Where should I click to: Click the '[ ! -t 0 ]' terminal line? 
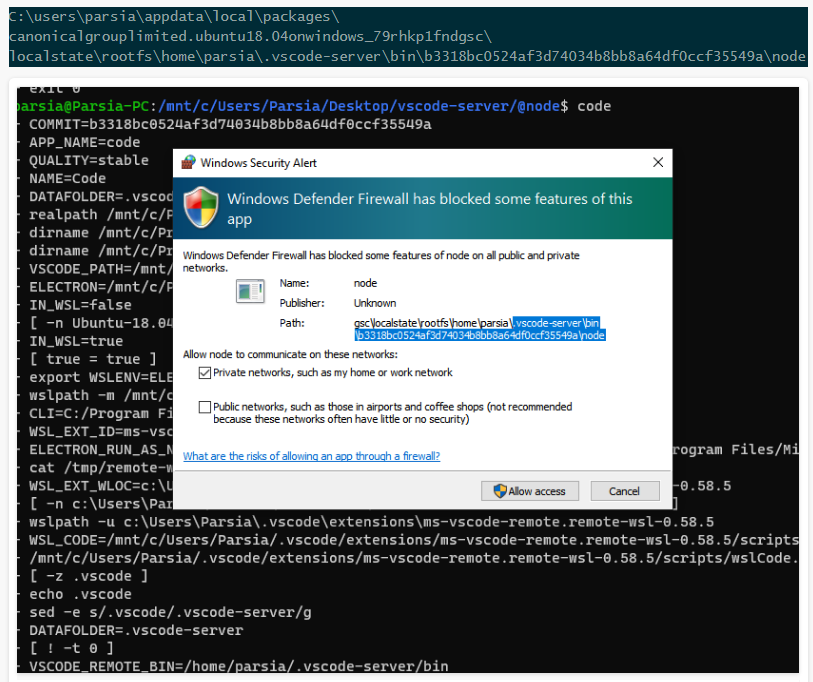[72, 648]
